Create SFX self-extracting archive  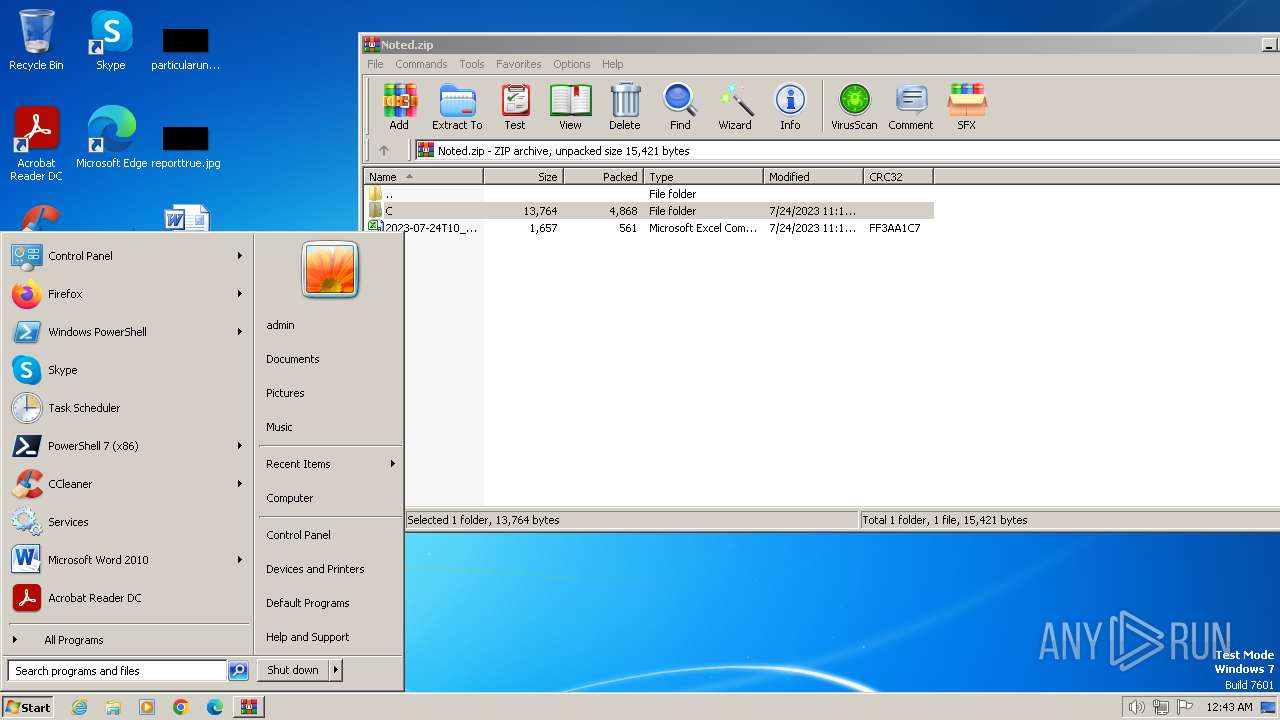967,107
